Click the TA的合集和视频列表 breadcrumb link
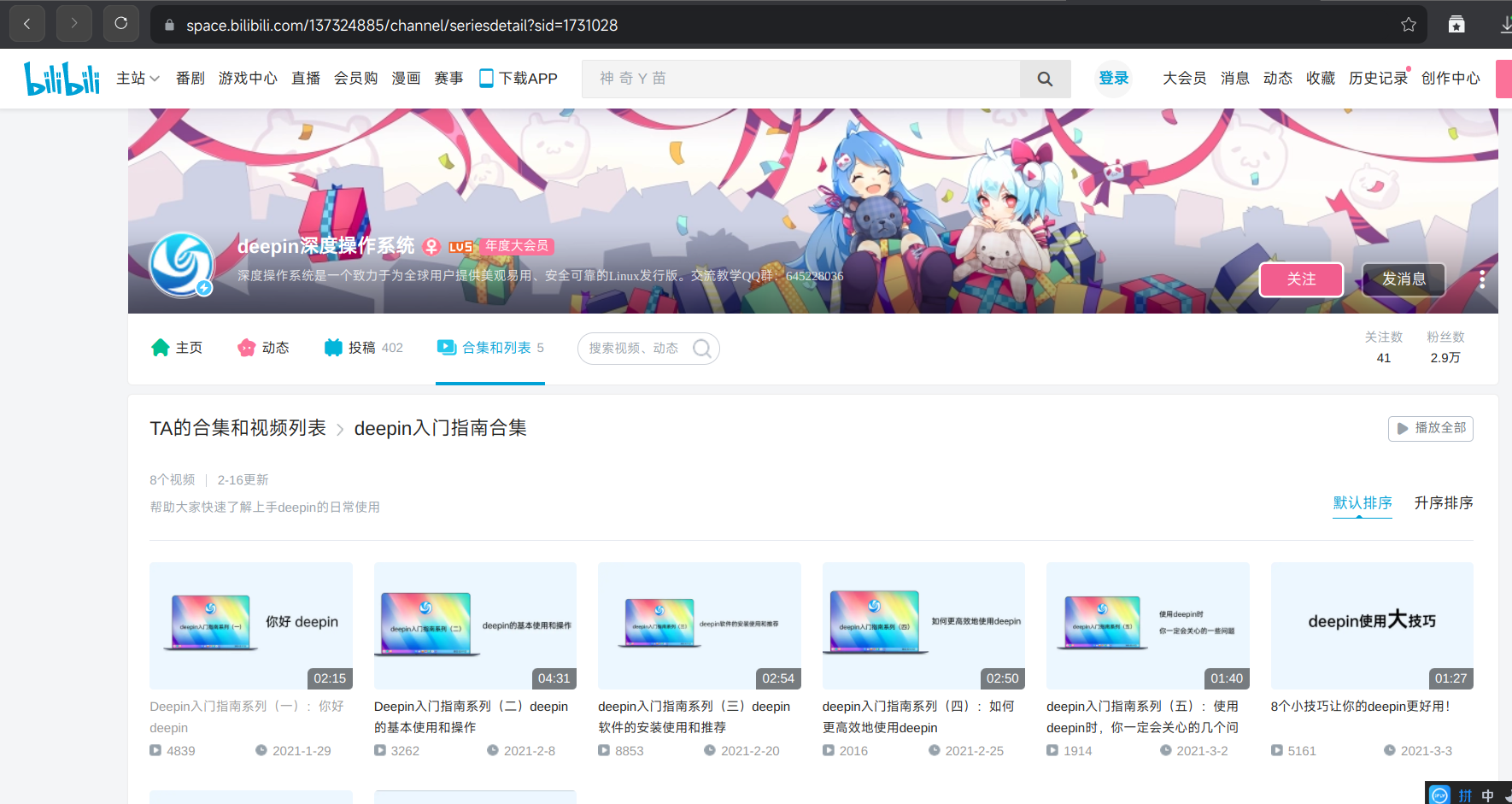1512x804 pixels. click(x=238, y=428)
